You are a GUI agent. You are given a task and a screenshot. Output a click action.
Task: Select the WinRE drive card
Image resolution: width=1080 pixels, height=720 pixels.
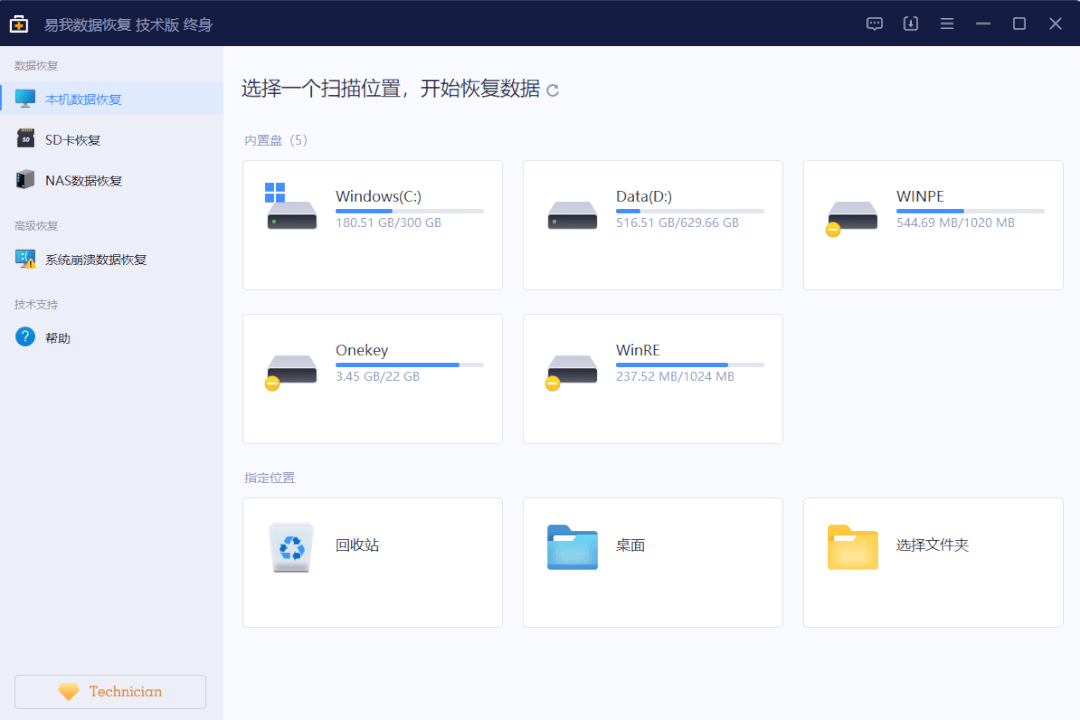tap(652, 378)
